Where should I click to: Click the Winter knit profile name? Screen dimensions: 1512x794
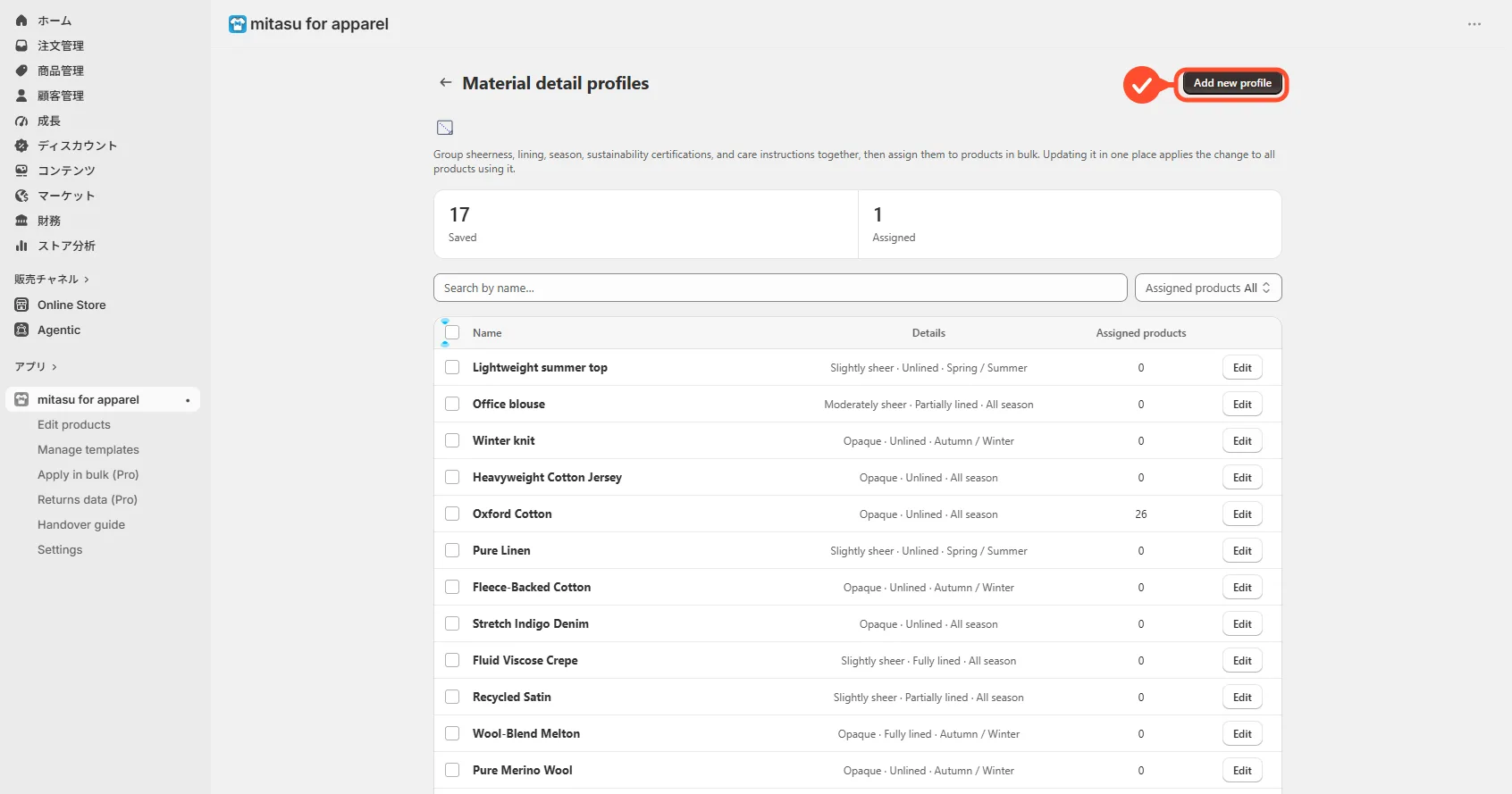(x=504, y=440)
